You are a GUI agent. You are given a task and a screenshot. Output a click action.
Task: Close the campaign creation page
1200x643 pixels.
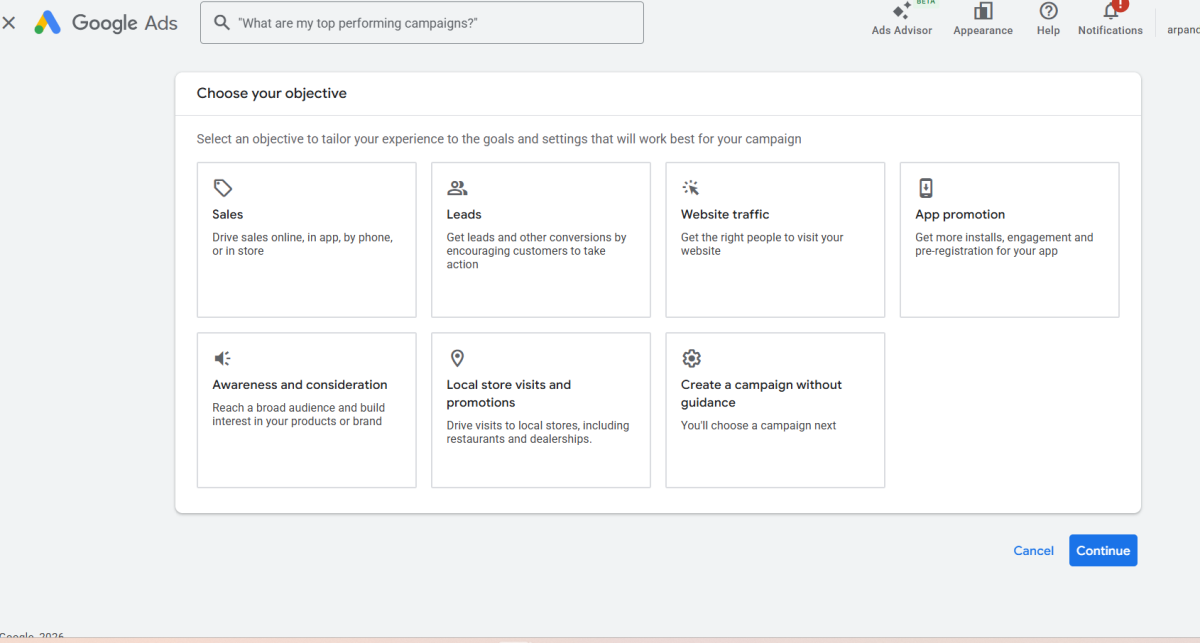(x=9, y=22)
